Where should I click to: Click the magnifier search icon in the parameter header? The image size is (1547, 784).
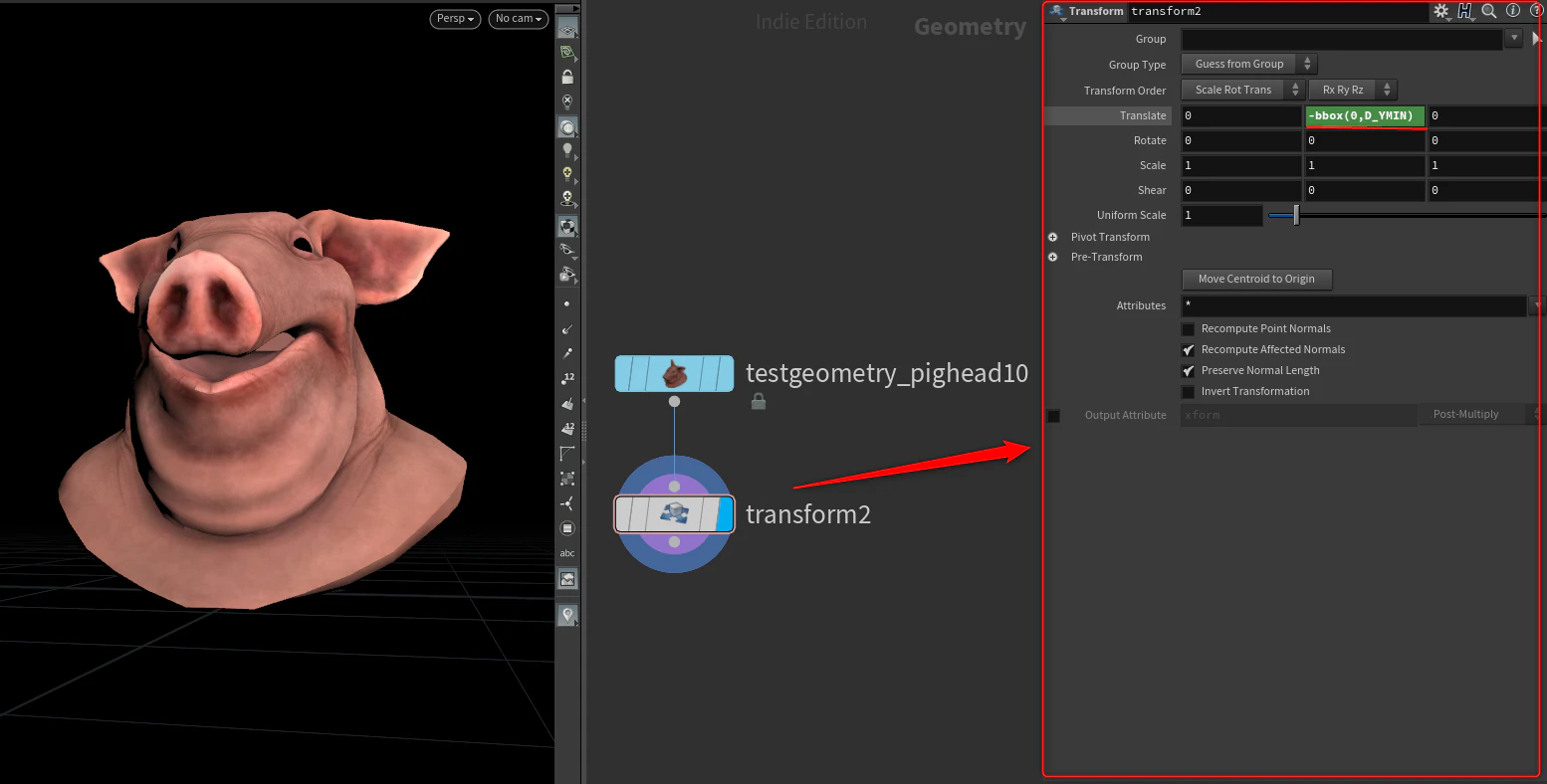tap(1489, 11)
